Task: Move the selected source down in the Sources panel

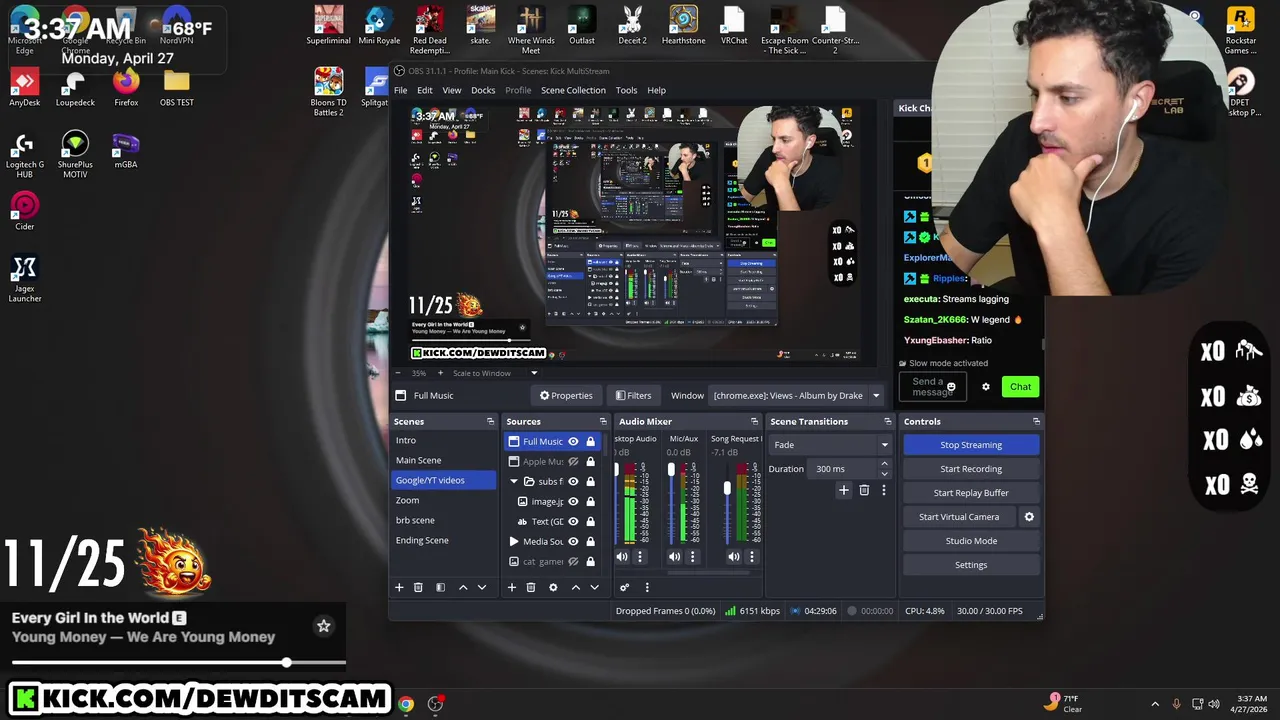Action: tap(594, 587)
